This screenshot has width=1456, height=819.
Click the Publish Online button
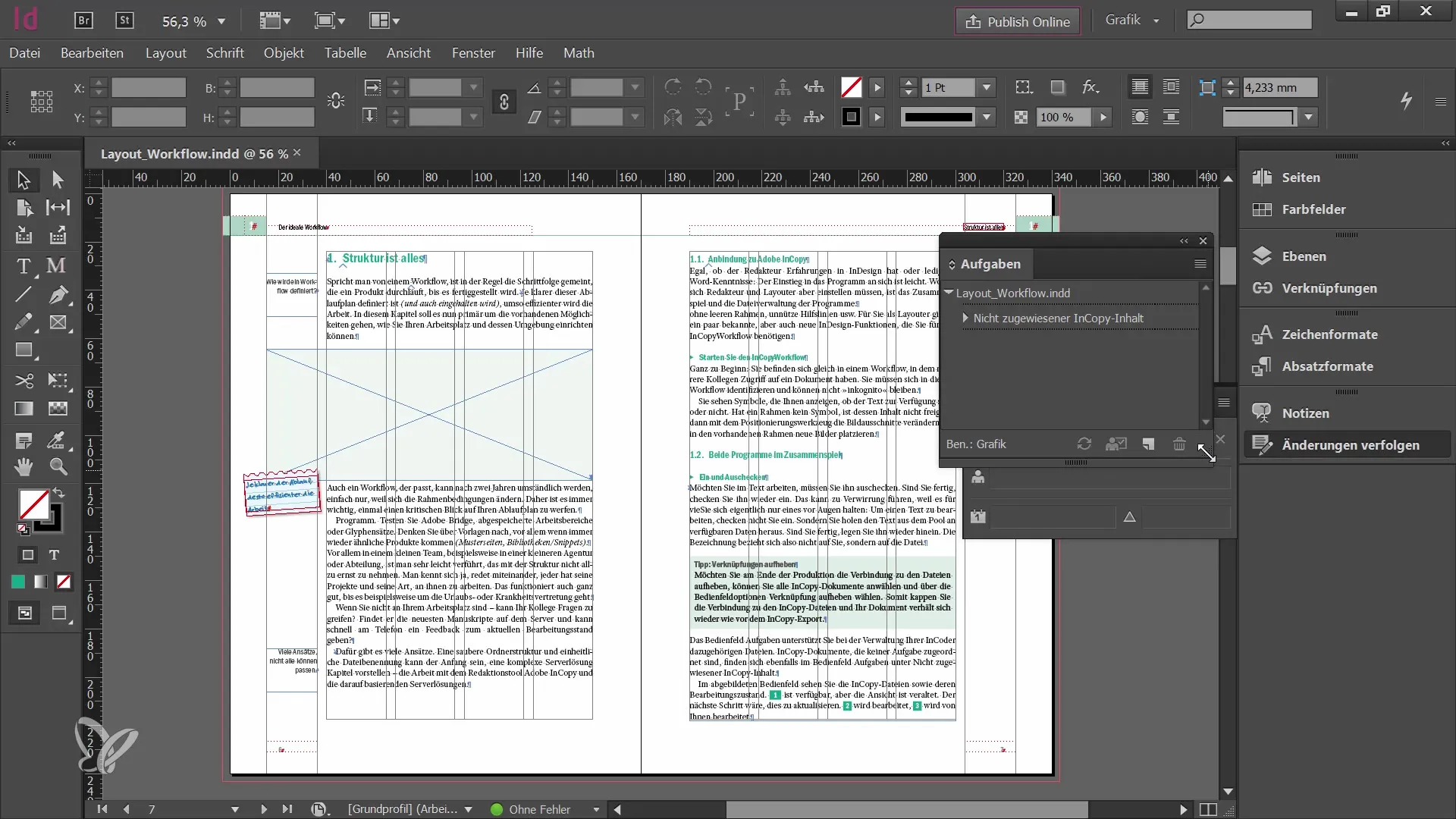(1017, 21)
